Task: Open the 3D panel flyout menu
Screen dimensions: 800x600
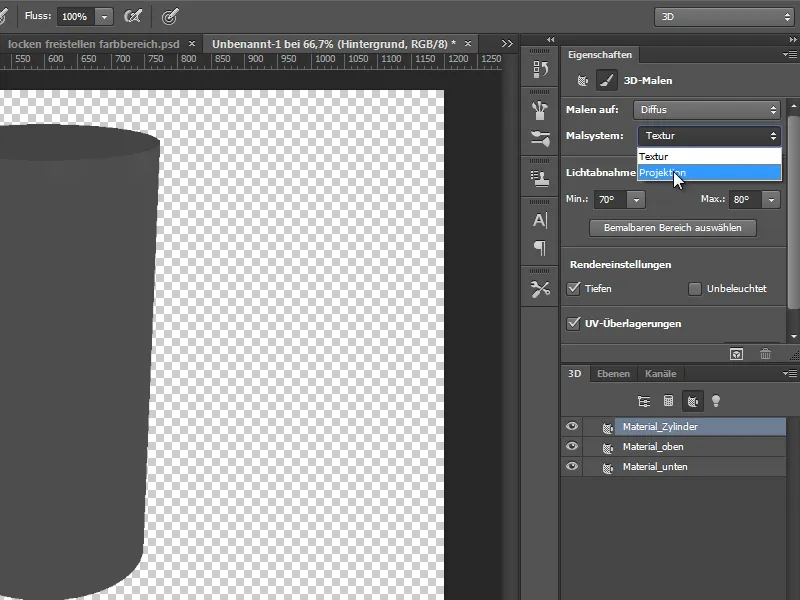Action: pos(790,373)
